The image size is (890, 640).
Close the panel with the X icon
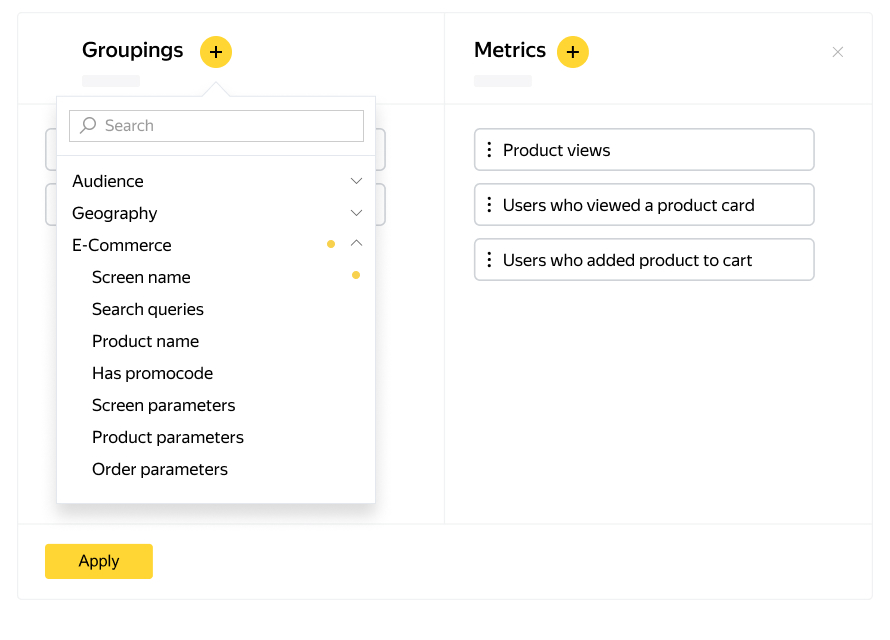[x=838, y=52]
